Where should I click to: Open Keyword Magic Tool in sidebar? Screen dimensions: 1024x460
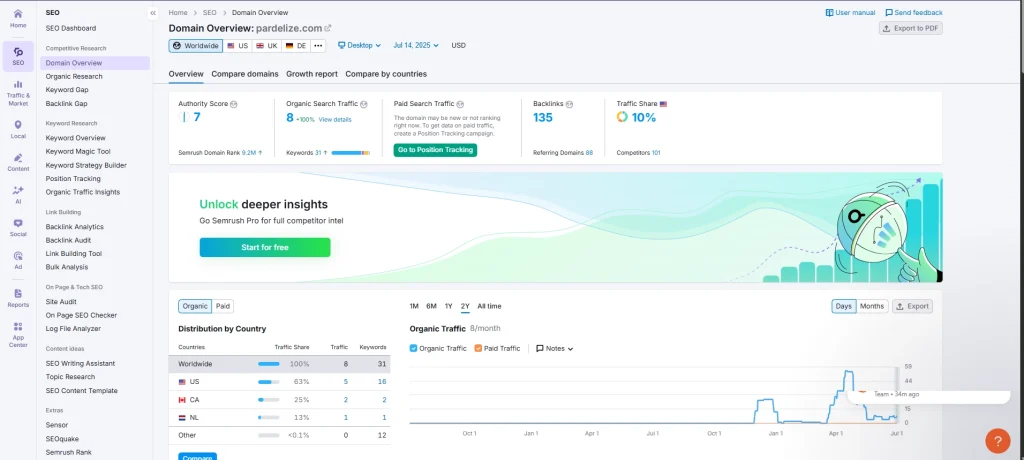78,151
